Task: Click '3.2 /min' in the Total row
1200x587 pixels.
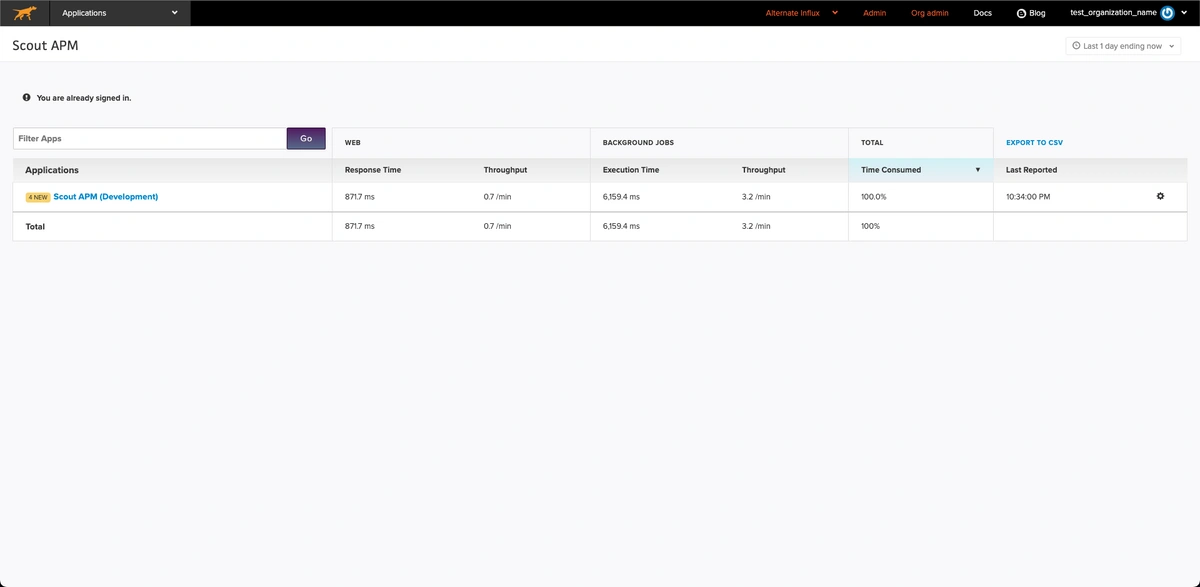Action: (x=756, y=227)
